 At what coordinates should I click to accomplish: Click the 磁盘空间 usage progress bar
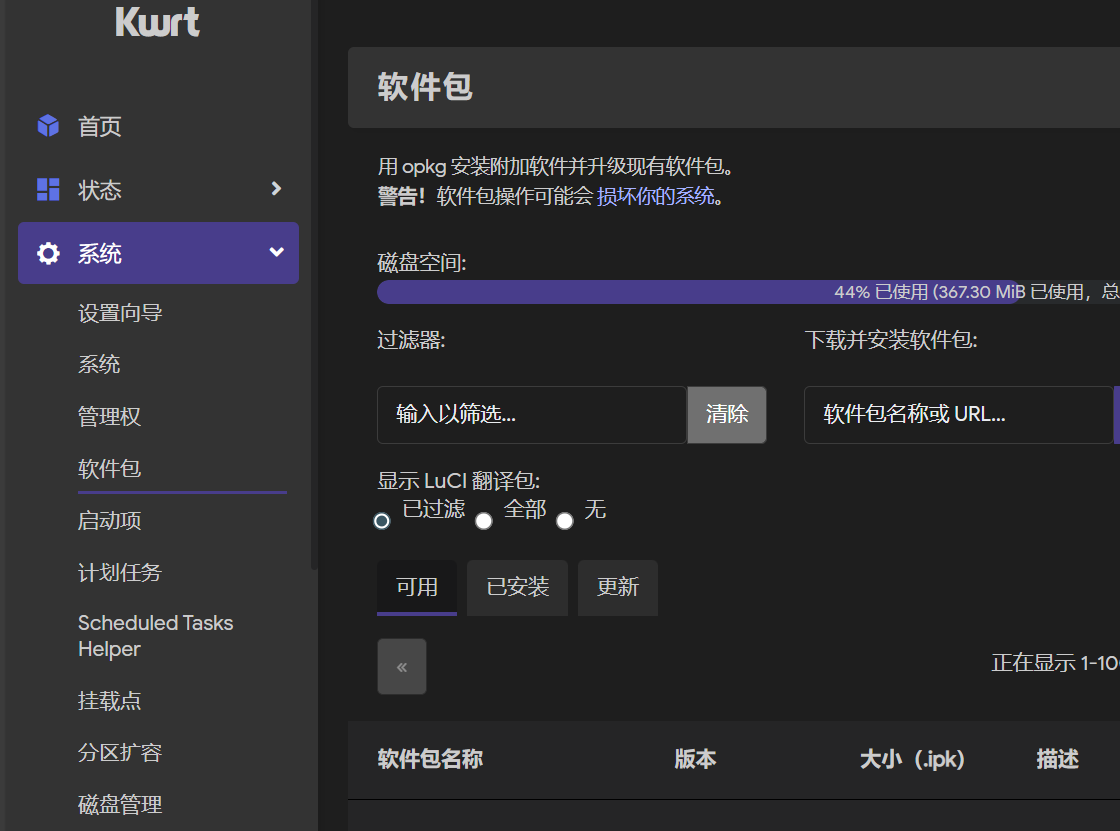[748, 292]
